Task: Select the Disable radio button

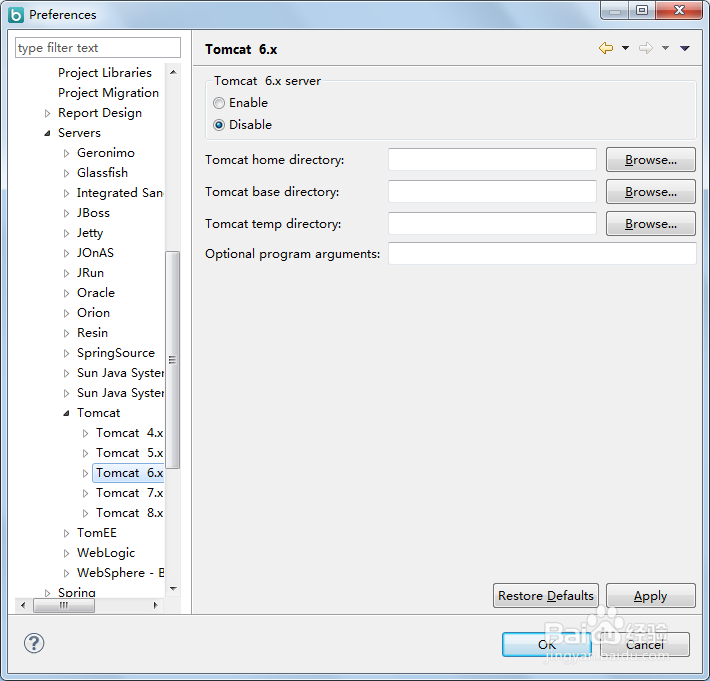Action: (219, 125)
